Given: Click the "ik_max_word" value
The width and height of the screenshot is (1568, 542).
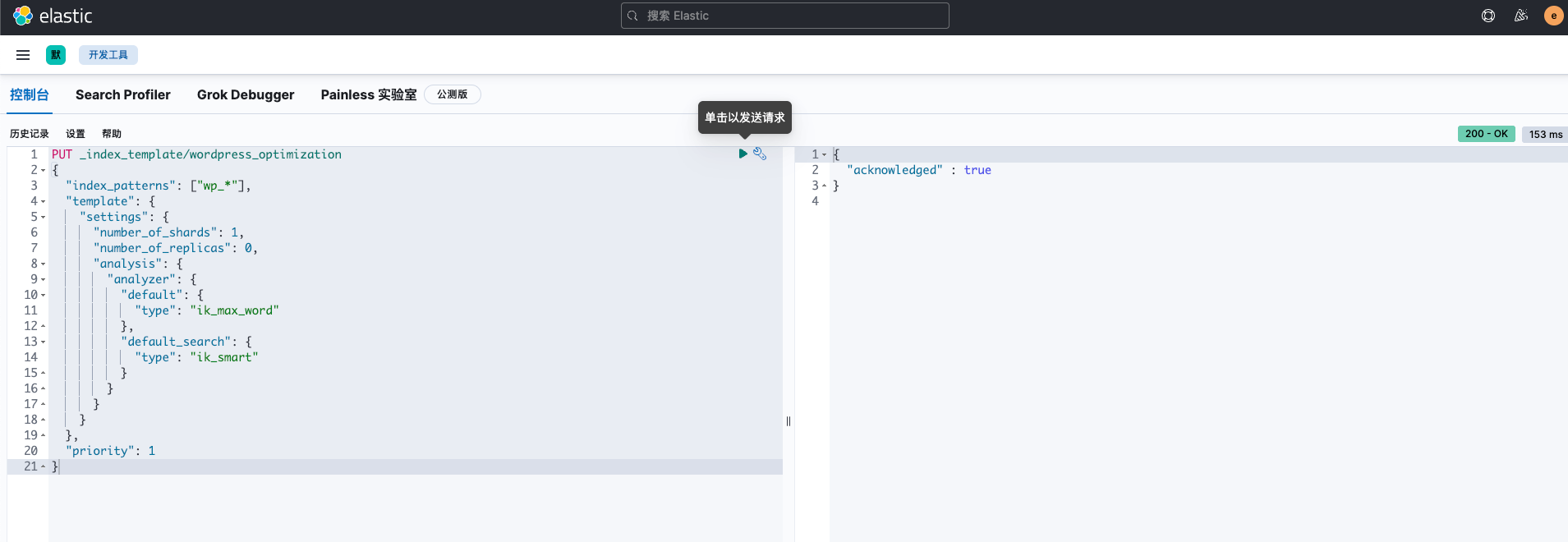Looking at the screenshot, I should (x=235, y=310).
